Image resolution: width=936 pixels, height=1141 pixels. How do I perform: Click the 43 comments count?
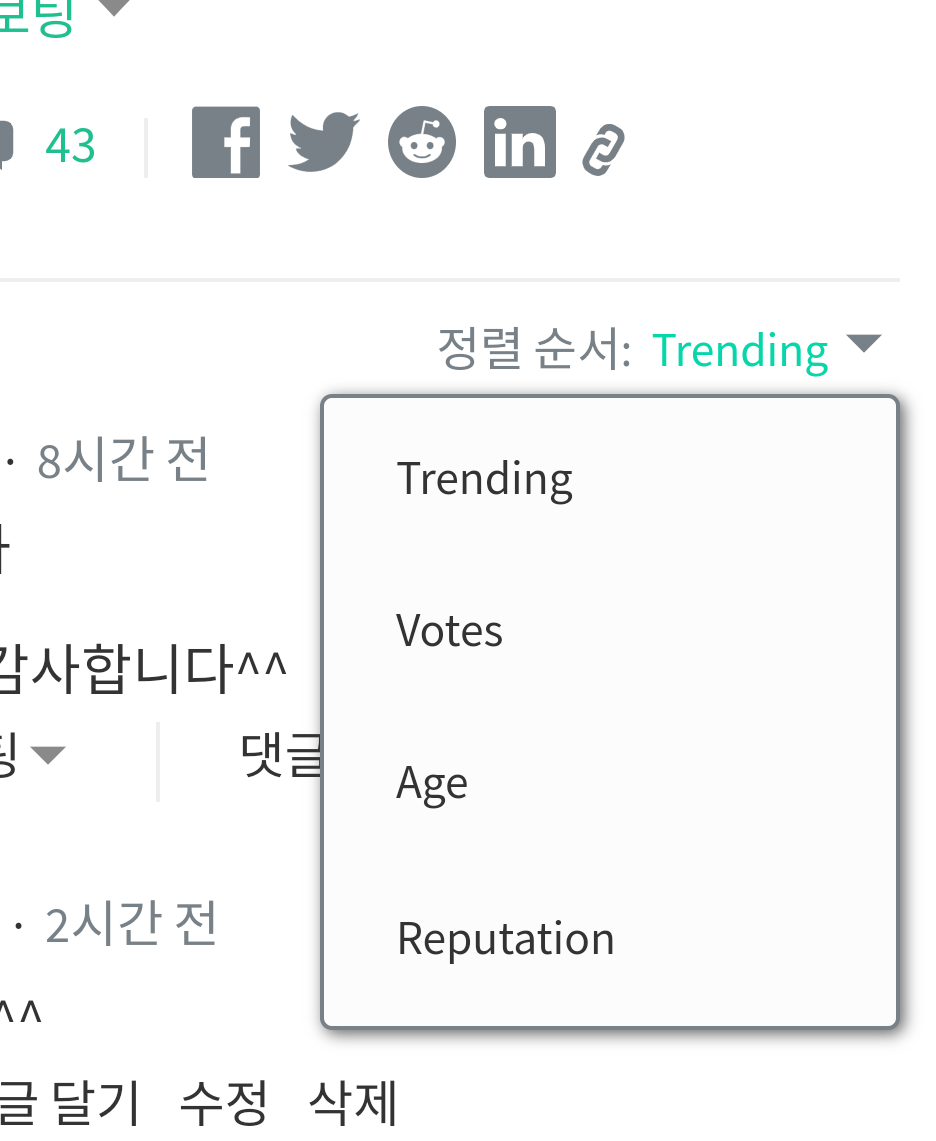coord(70,146)
